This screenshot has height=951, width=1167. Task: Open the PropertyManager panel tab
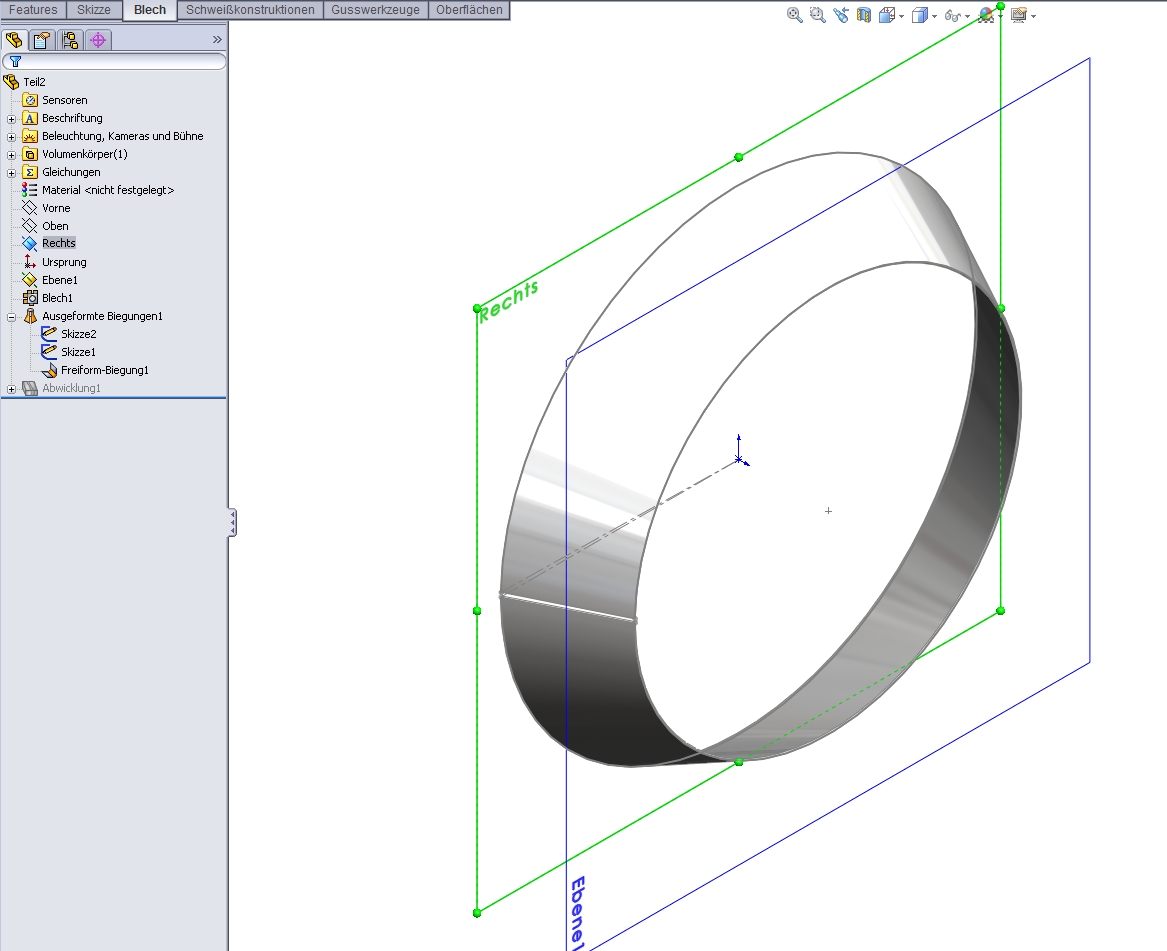(41, 40)
